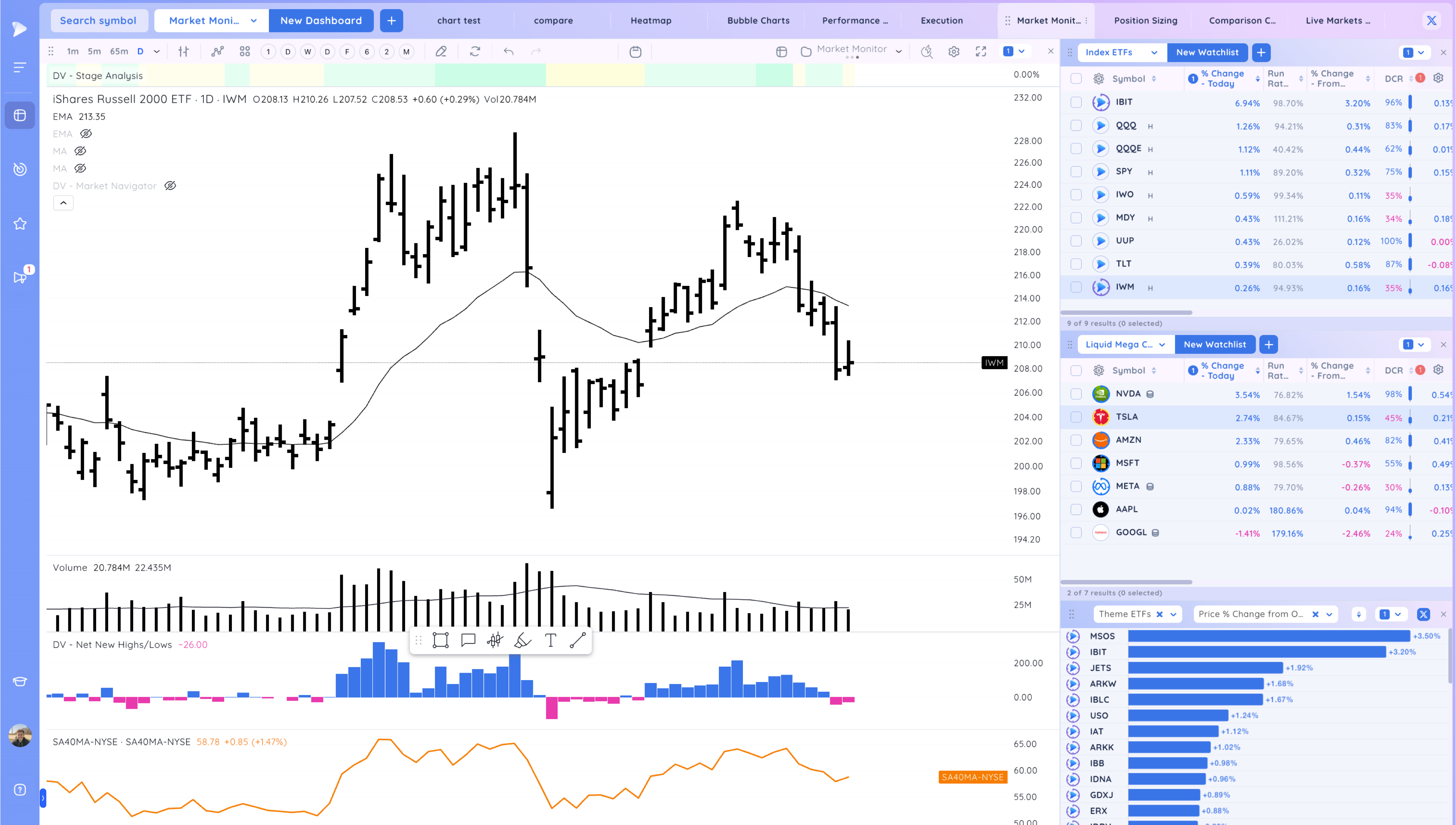
Task: Tick the NVDA row checkbox
Action: [x=1076, y=394]
